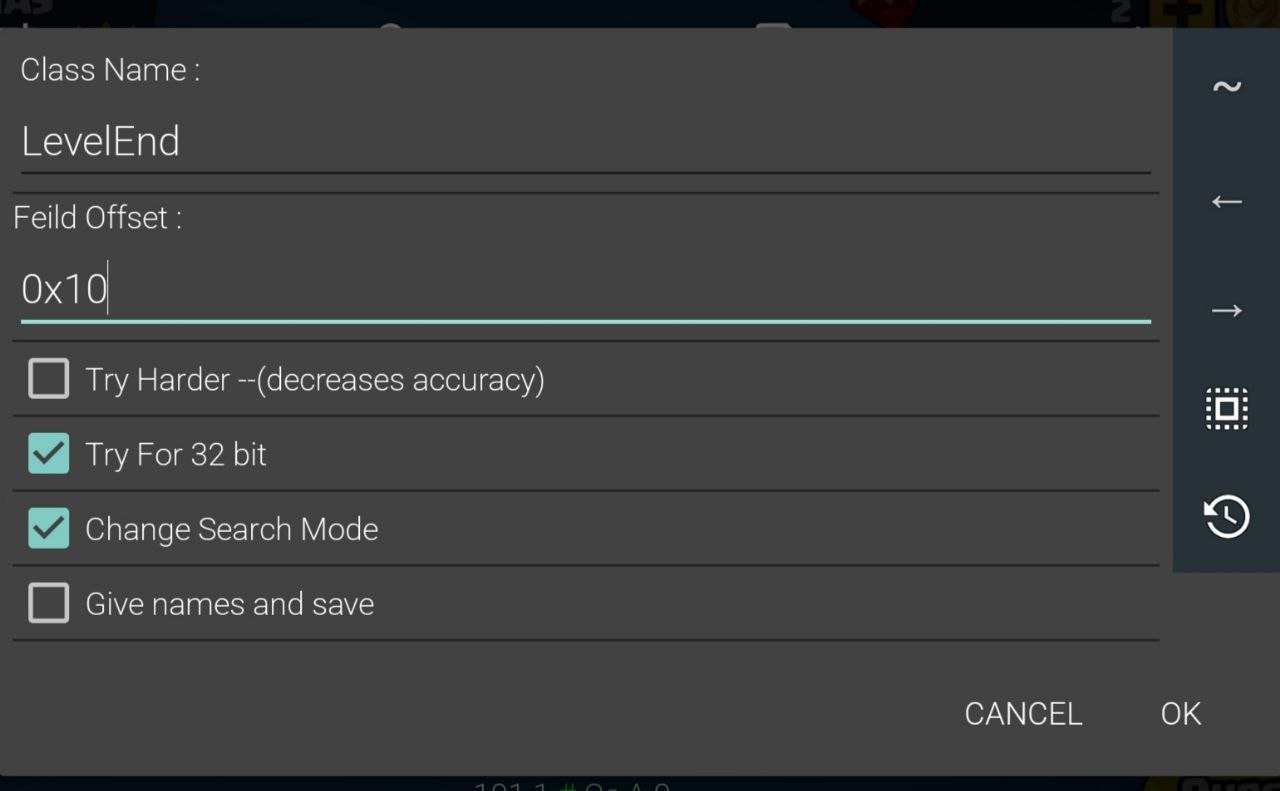Tap the tilde symbol icon in side panel
This screenshot has height=791, width=1280.
pyautogui.click(x=1226, y=87)
